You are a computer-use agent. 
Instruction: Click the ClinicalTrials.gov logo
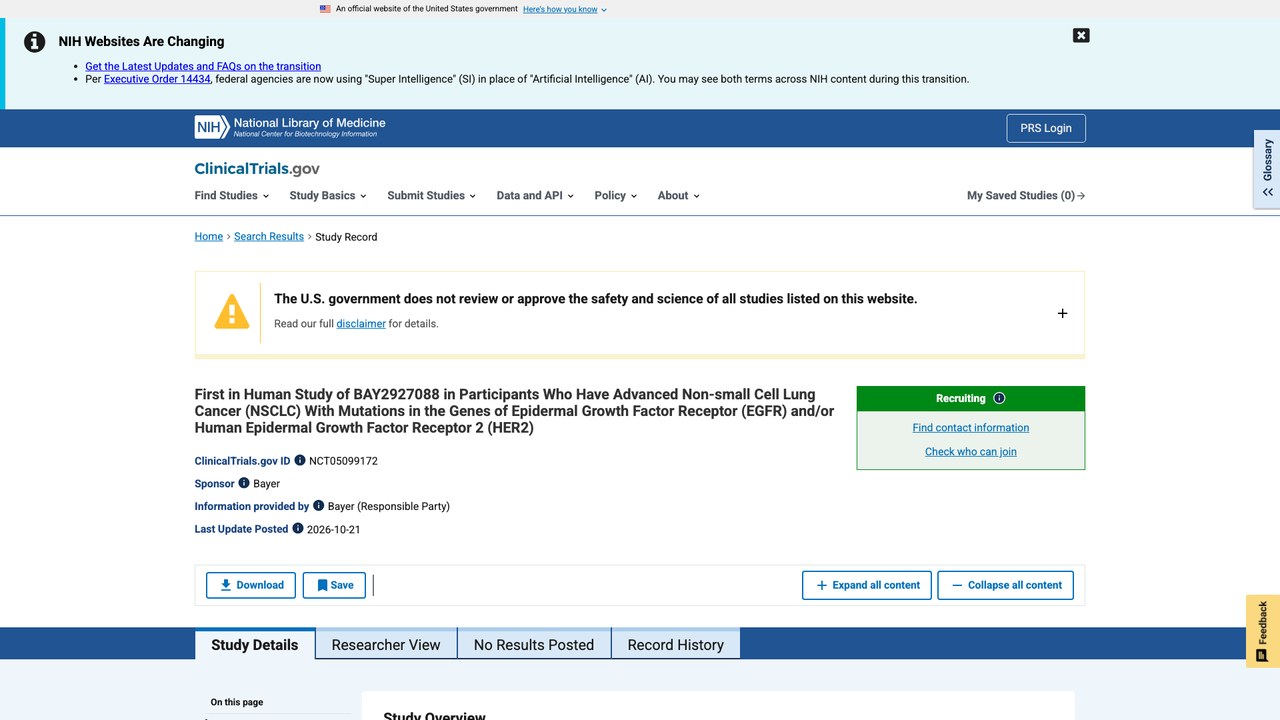(257, 169)
